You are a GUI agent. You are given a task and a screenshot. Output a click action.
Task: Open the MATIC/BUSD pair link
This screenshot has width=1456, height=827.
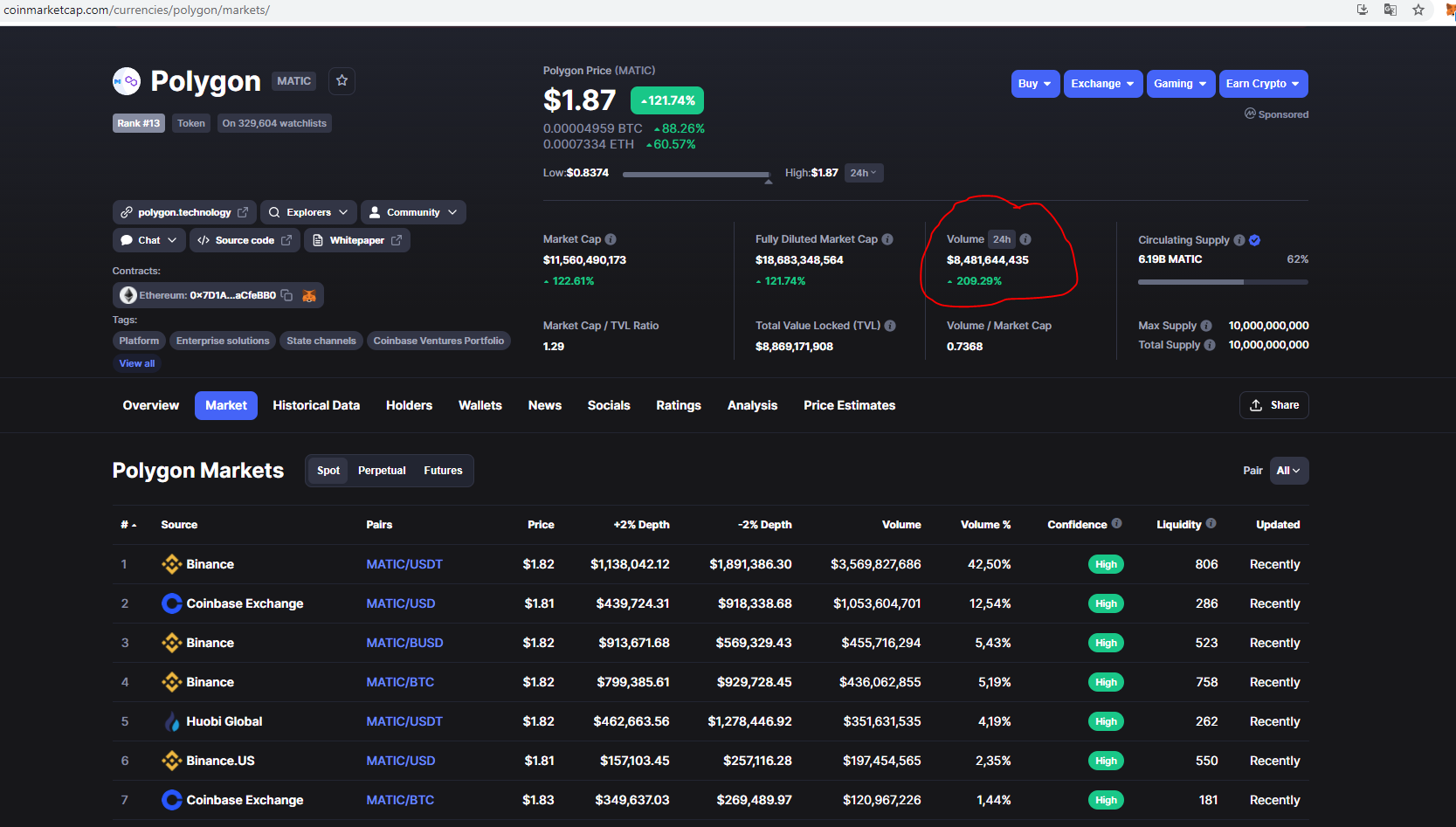click(404, 643)
